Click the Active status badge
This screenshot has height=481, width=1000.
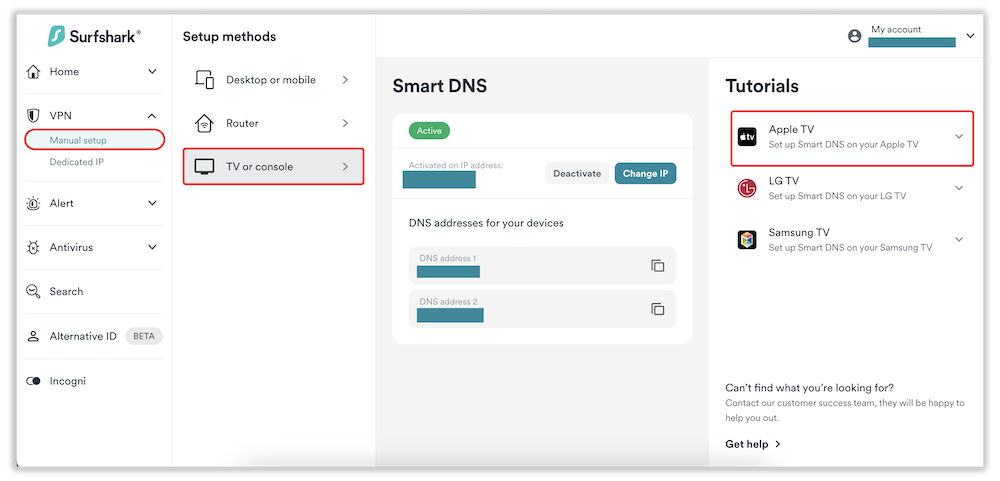[x=429, y=130]
